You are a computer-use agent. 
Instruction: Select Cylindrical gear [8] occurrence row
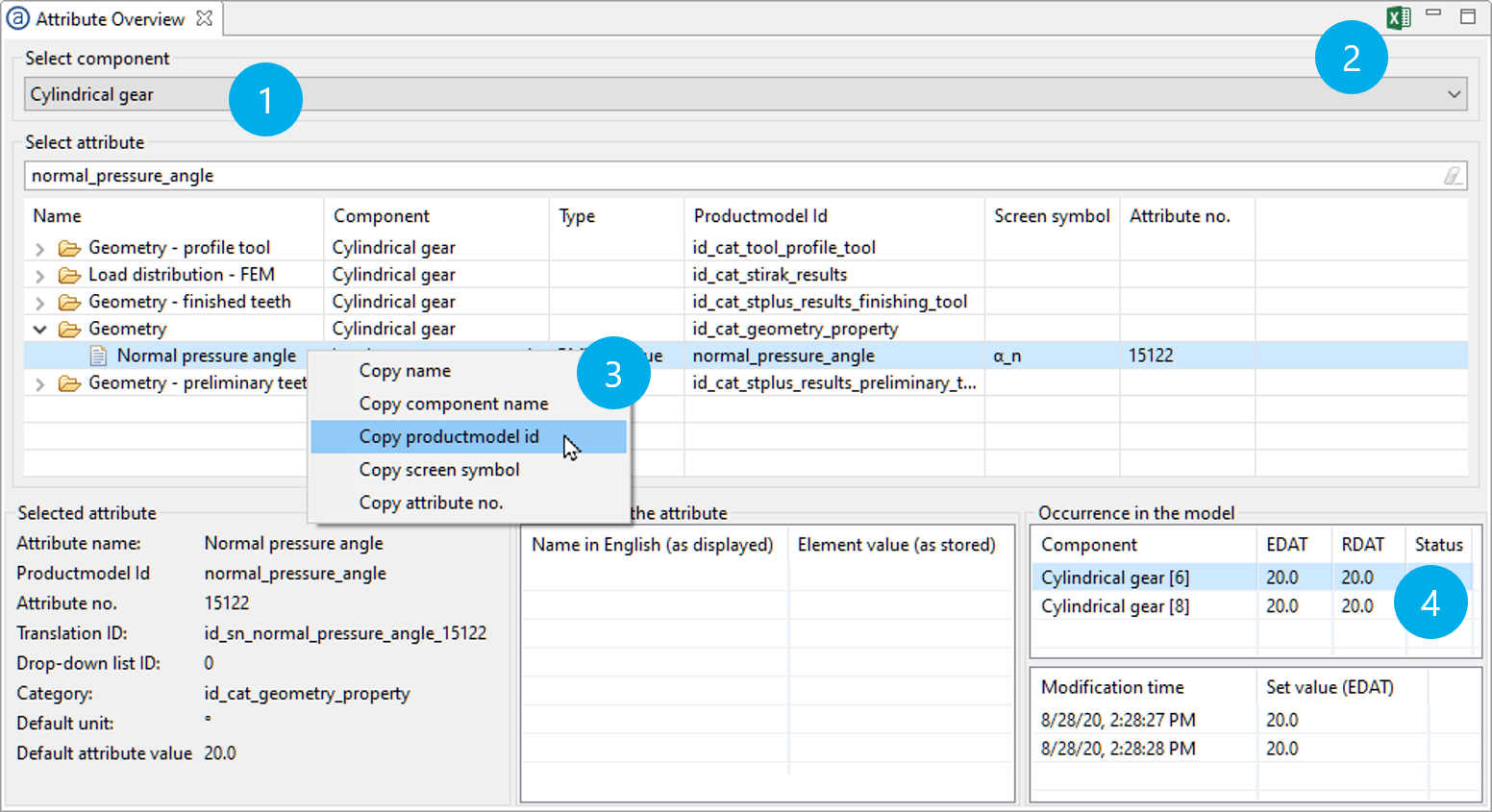pos(1115,606)
